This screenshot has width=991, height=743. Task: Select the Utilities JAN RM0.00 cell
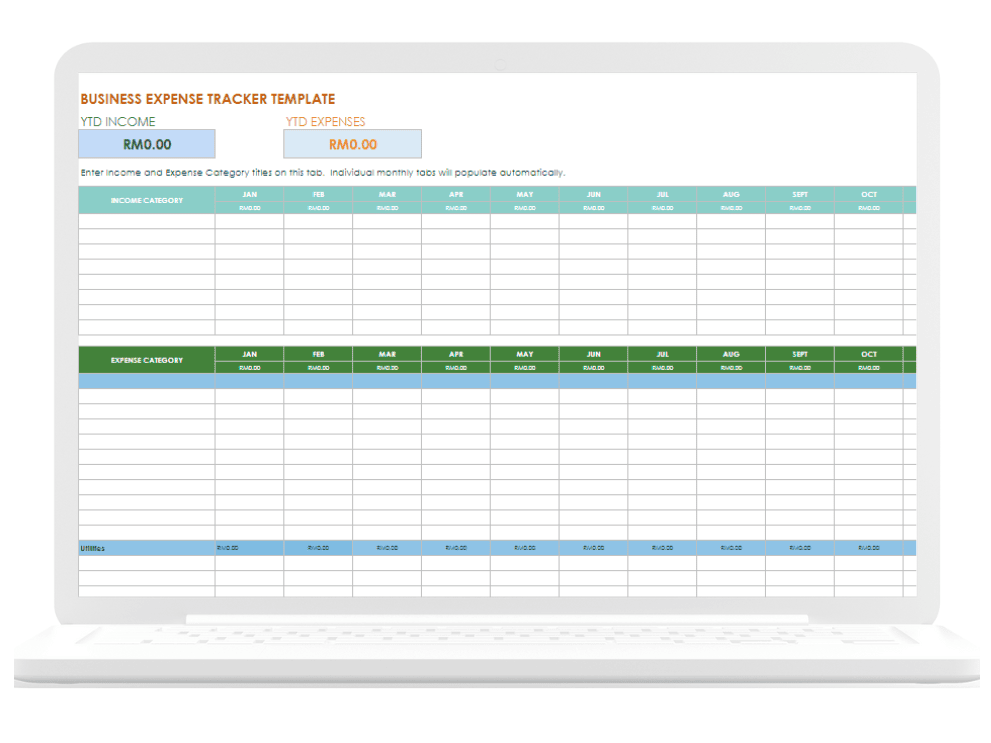[250, 548]
